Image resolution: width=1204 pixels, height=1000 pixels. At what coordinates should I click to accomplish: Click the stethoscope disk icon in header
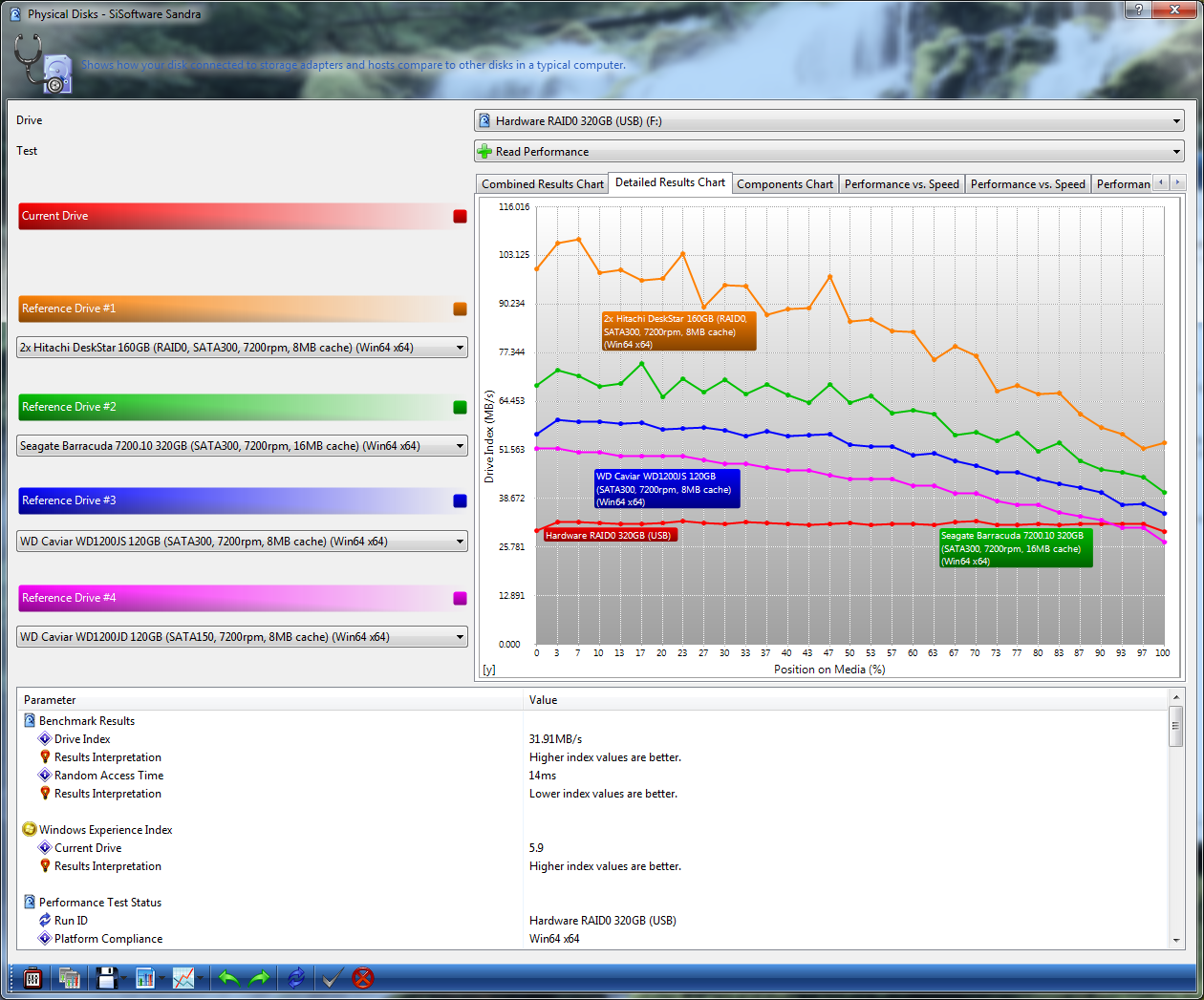tap(43, 65)
